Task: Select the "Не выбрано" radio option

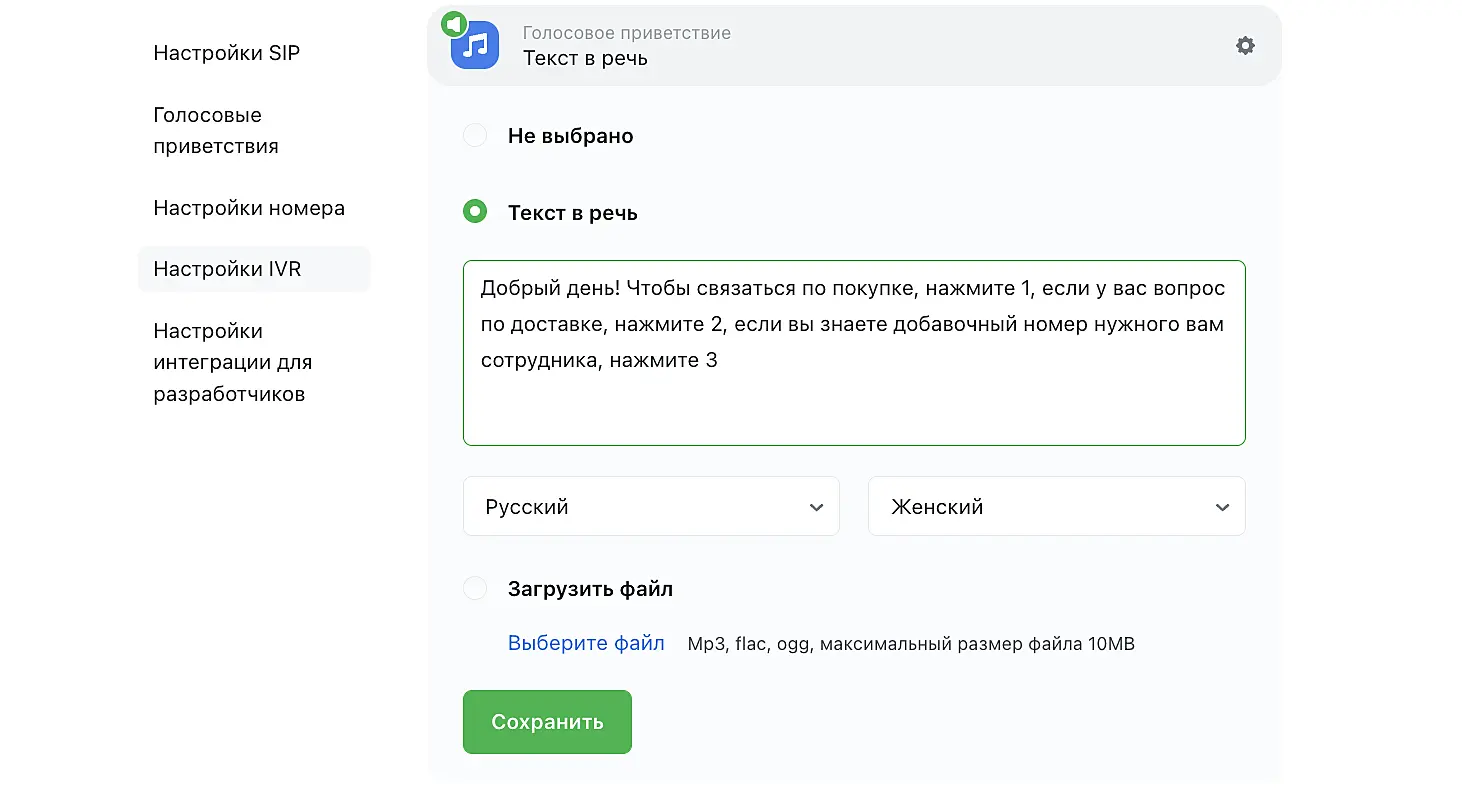Action: click(475, 136)
